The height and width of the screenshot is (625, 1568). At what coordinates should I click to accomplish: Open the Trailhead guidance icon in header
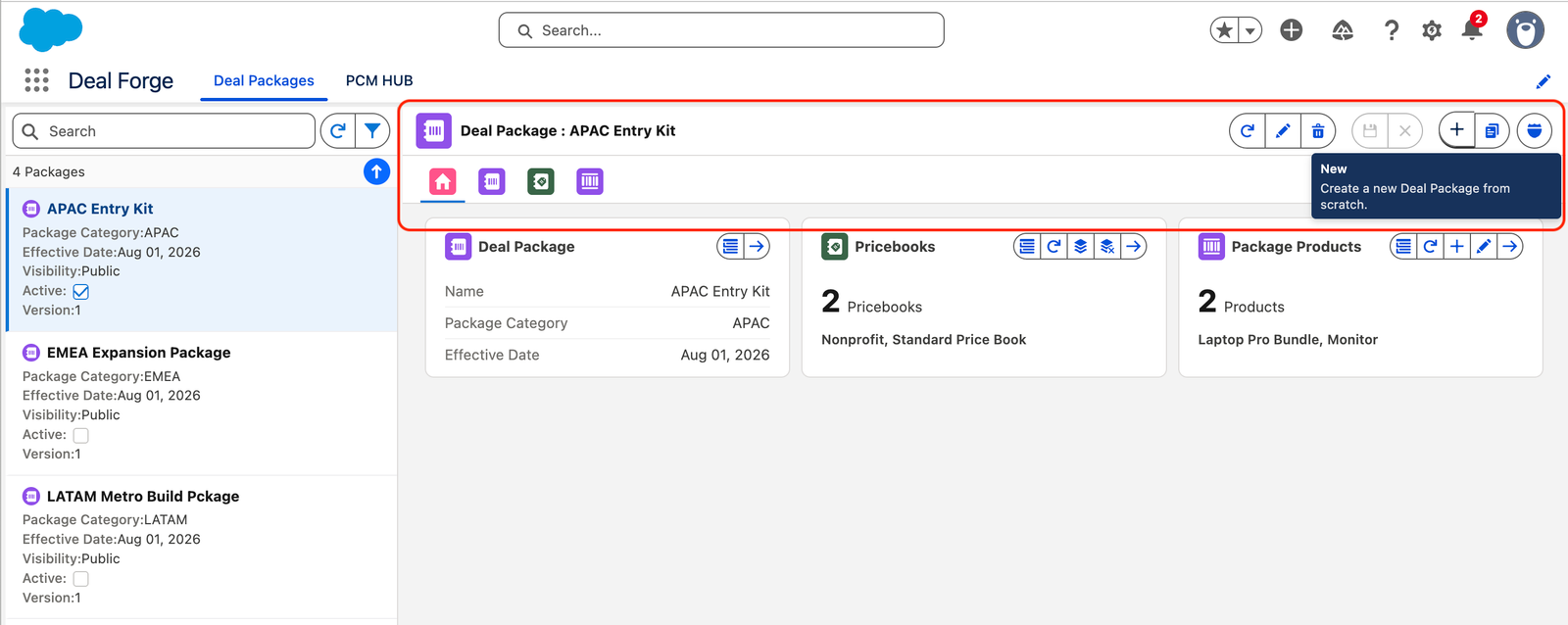coord(1343,30)
